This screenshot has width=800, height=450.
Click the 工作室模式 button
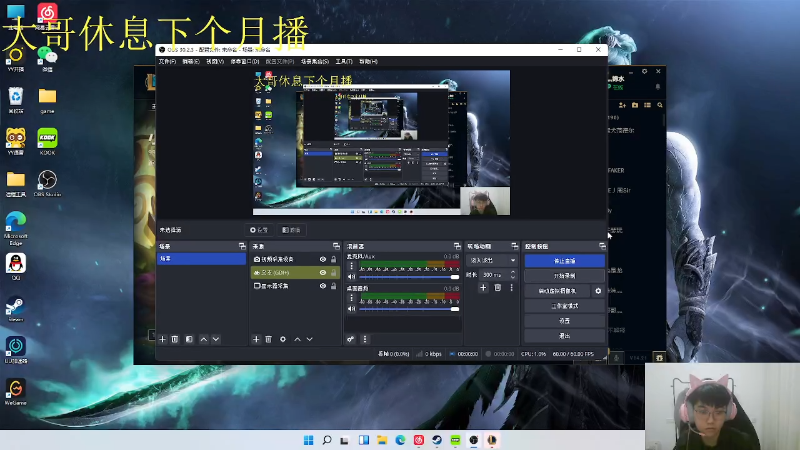coord(564,306)
